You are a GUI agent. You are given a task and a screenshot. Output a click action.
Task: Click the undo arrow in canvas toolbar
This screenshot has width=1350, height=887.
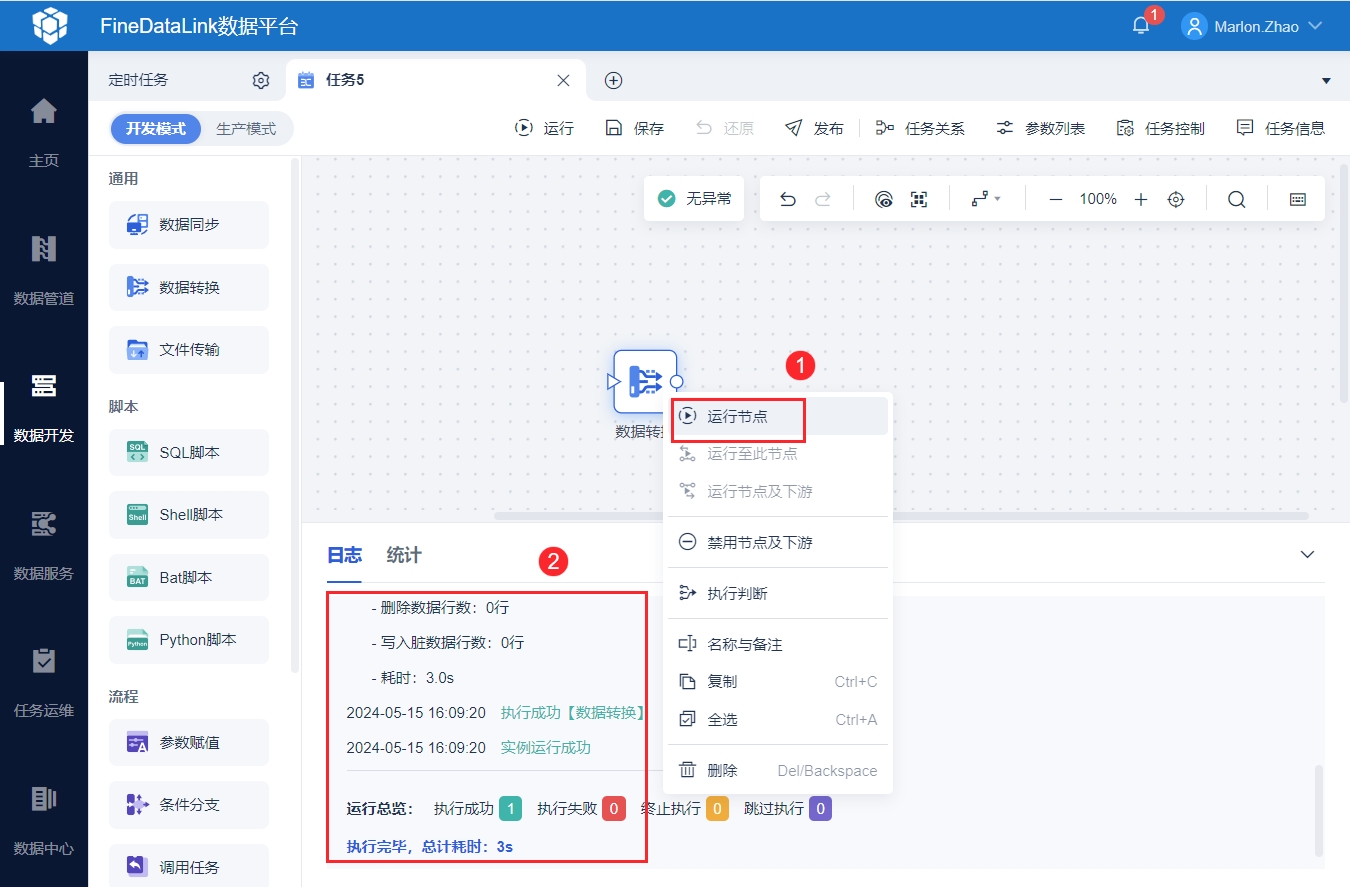click(x=788, y=199)
